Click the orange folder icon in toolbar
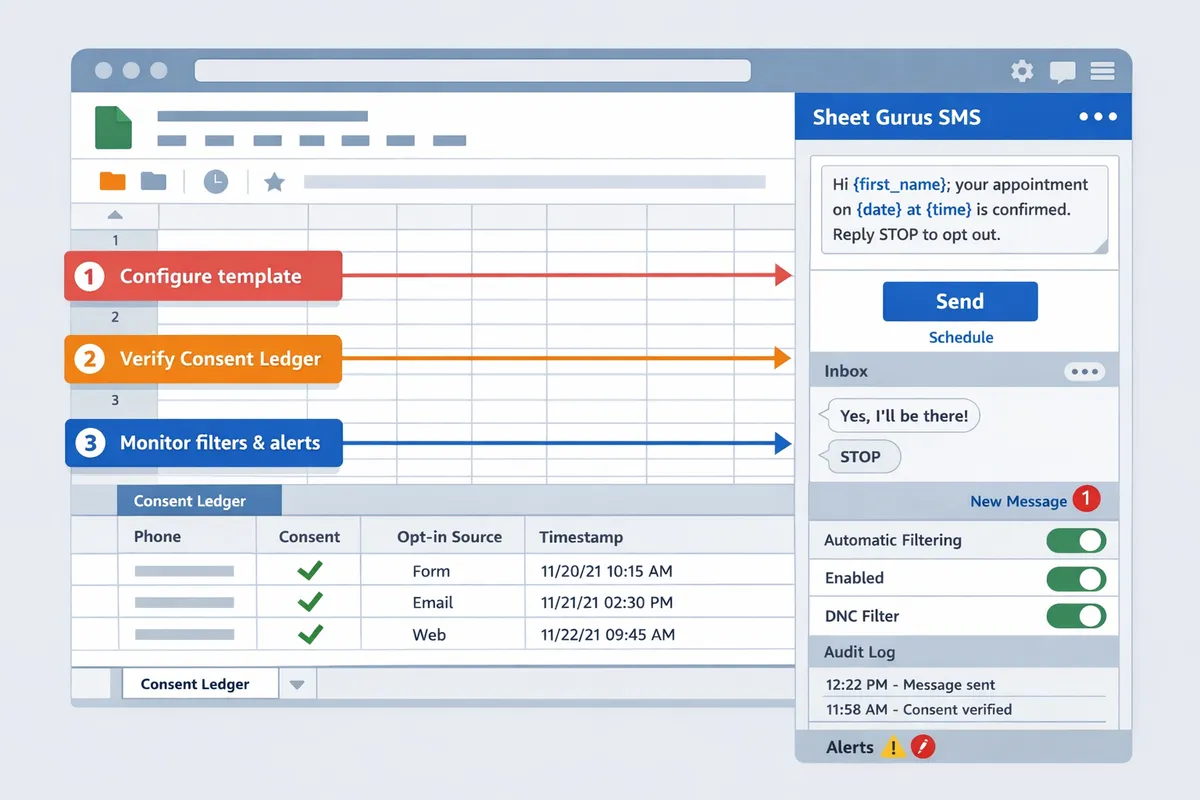 point(113,181)
